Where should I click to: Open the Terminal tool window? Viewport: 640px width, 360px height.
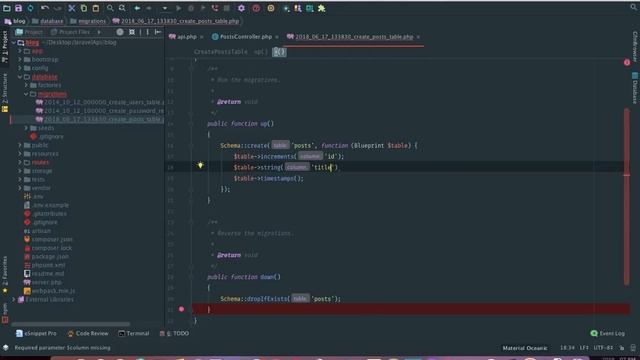(x=133, y=333)
